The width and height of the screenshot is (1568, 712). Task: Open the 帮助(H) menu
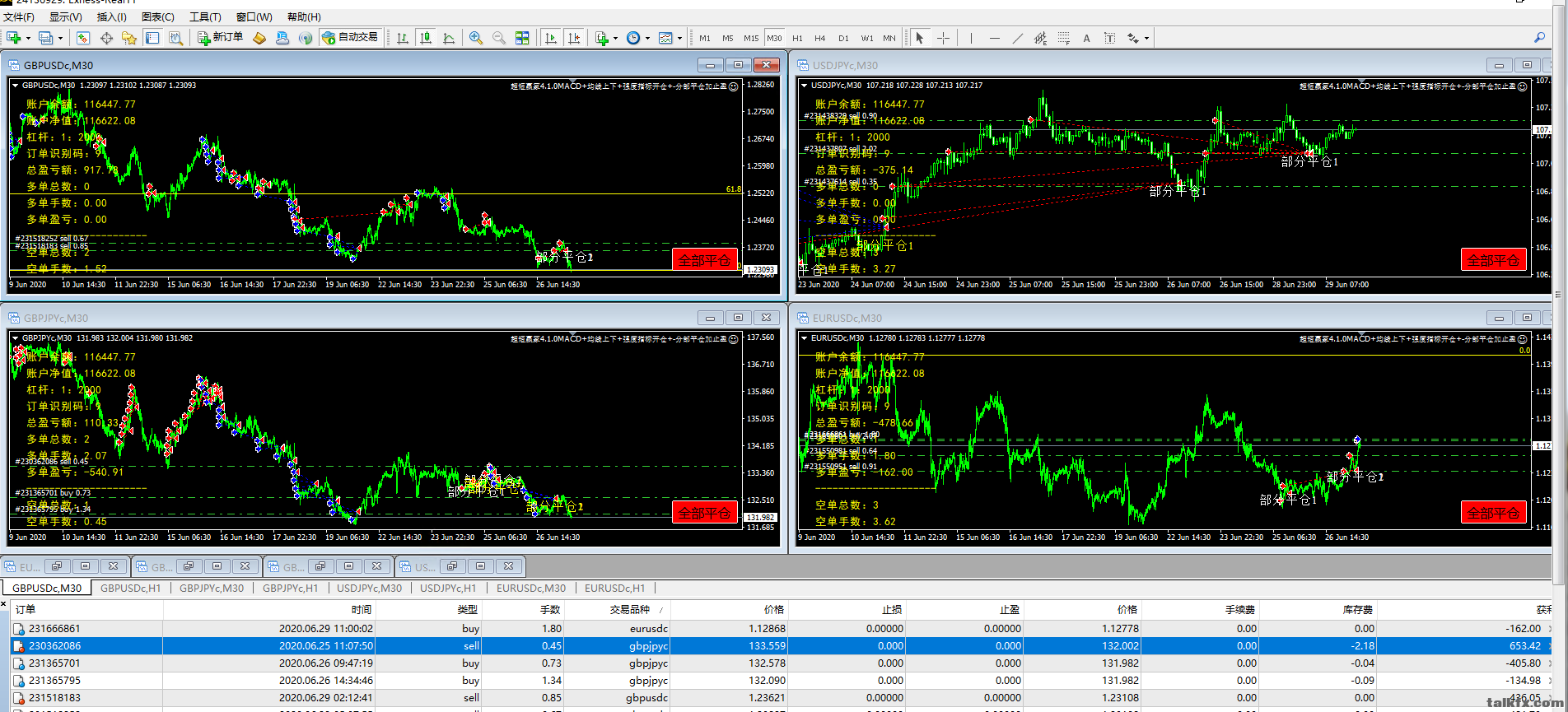pyautogui.click(x=304, y=16)
